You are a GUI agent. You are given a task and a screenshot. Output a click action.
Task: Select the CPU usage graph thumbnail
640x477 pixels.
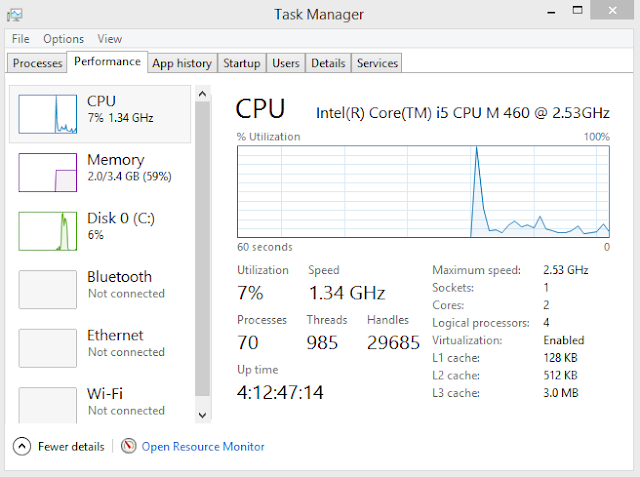pos(48,114)
